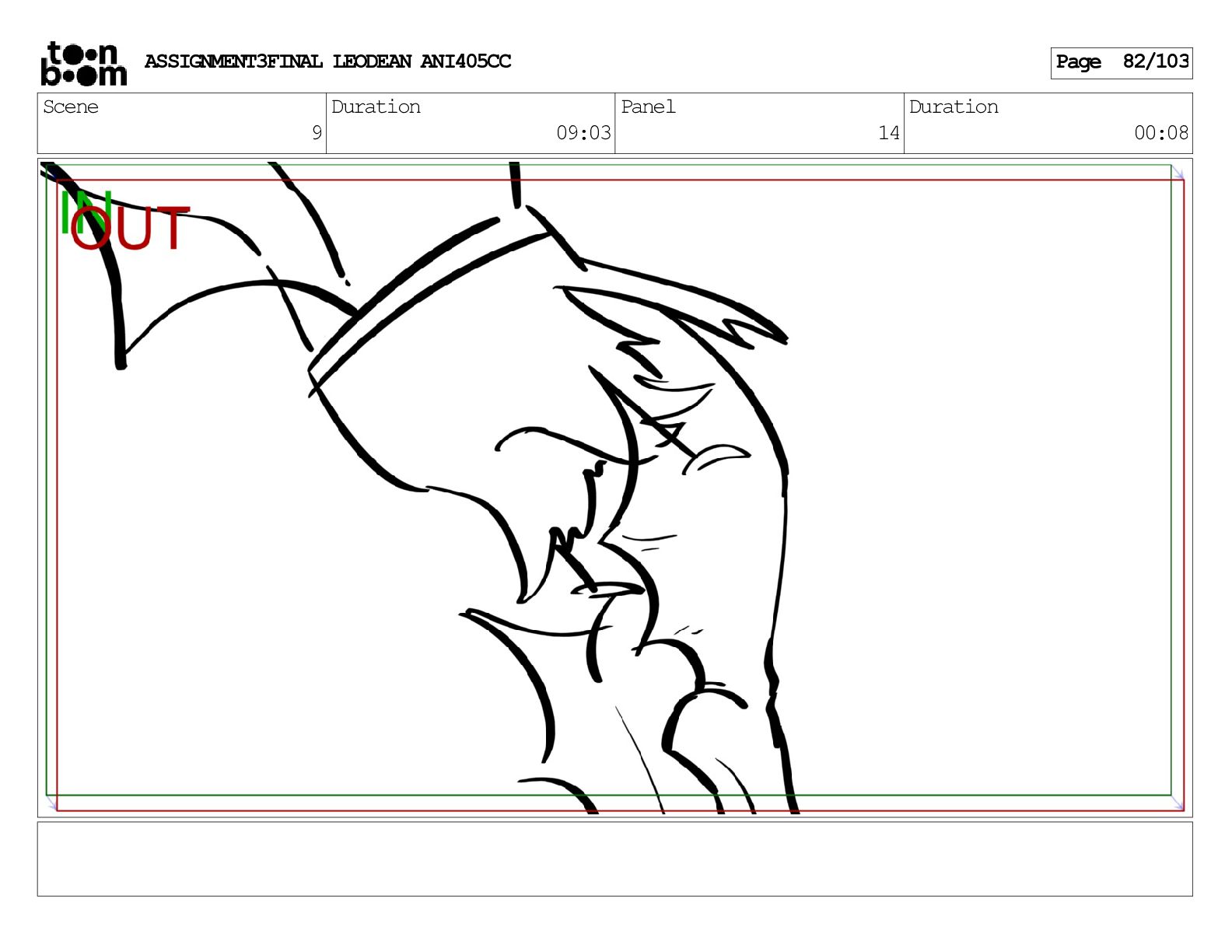Click the storyboard panel sketch thumbnail

click(x=614, y=488)
